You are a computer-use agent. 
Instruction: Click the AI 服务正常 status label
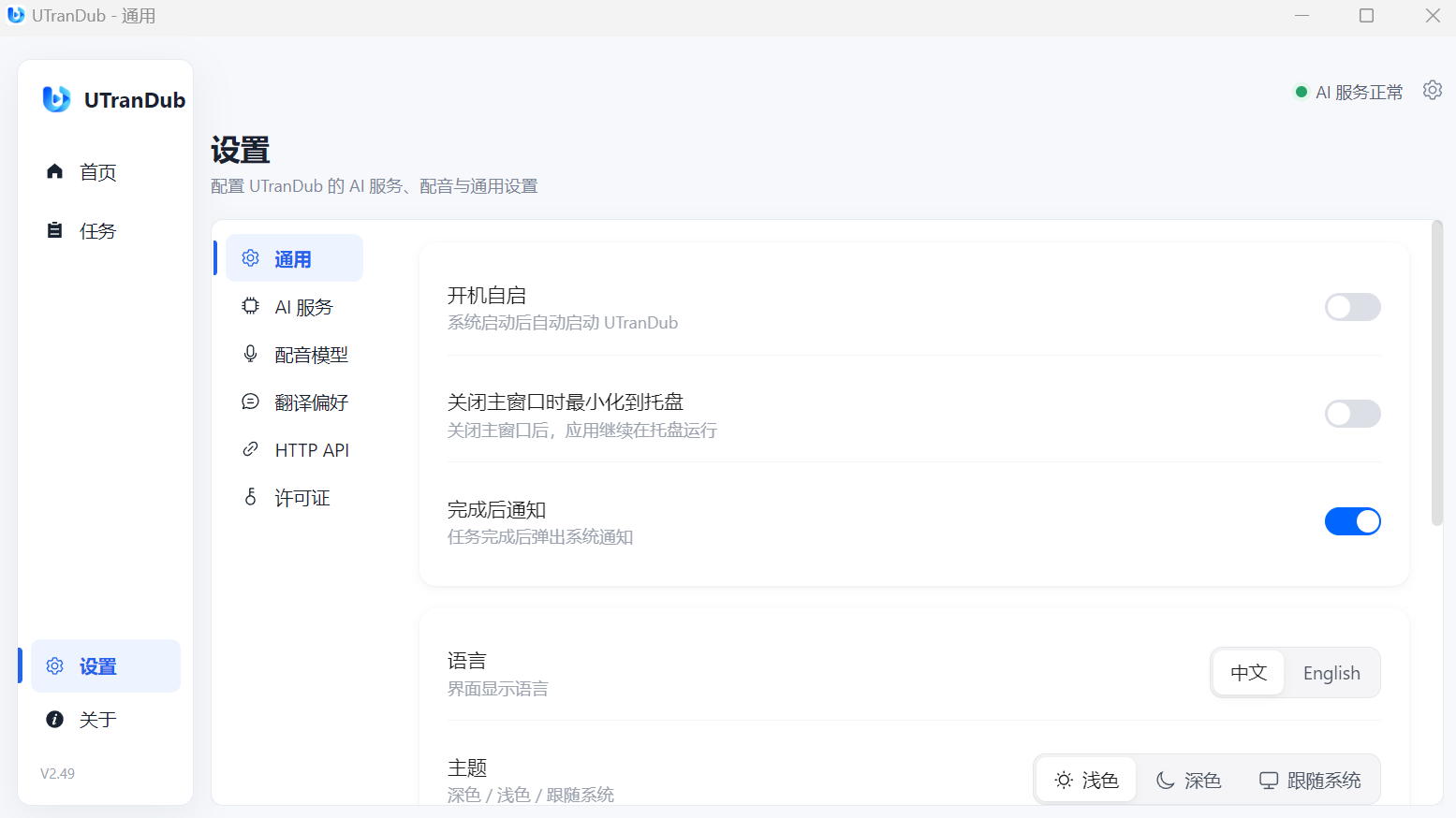[x=1360, y=92]
